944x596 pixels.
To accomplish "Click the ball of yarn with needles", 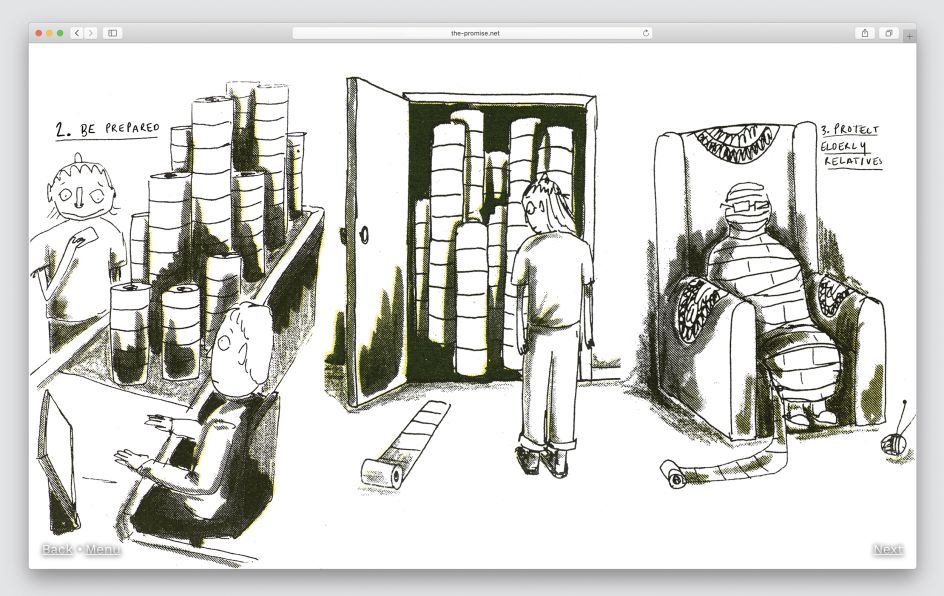I will click(895, 440).
